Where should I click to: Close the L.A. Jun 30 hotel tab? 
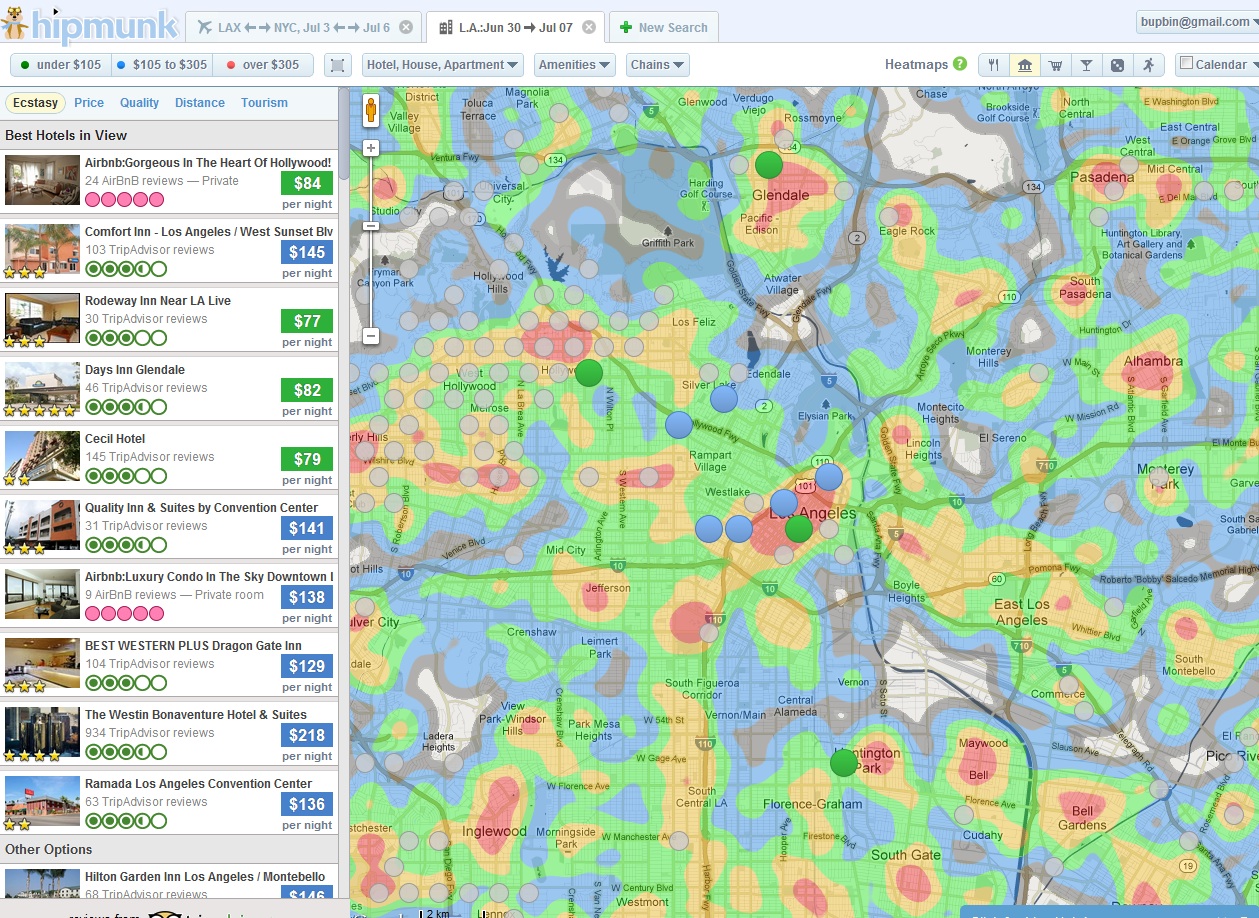589,27
